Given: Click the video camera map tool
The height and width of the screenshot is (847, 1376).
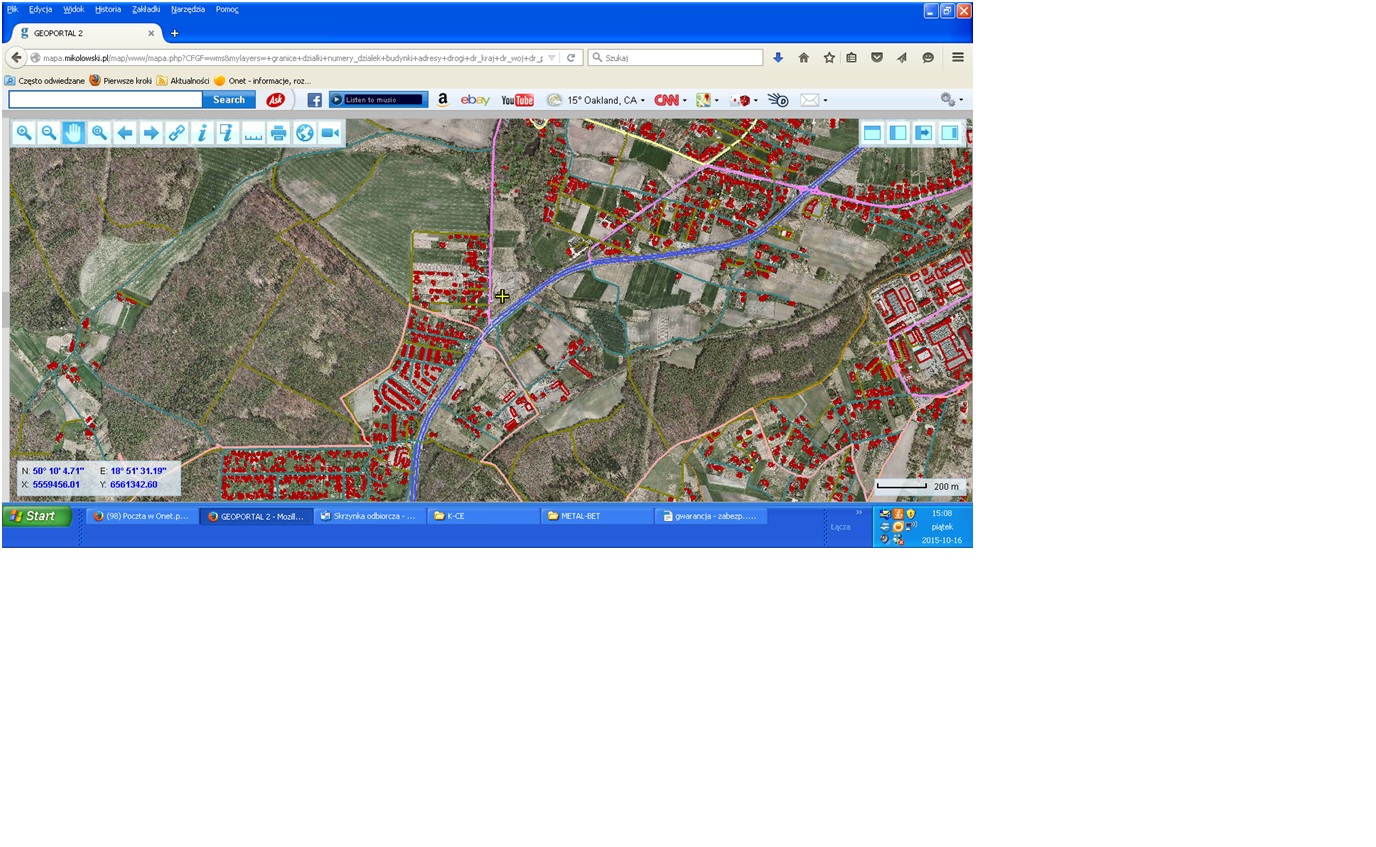Looking at the screenshot, I should pos(330,133).
